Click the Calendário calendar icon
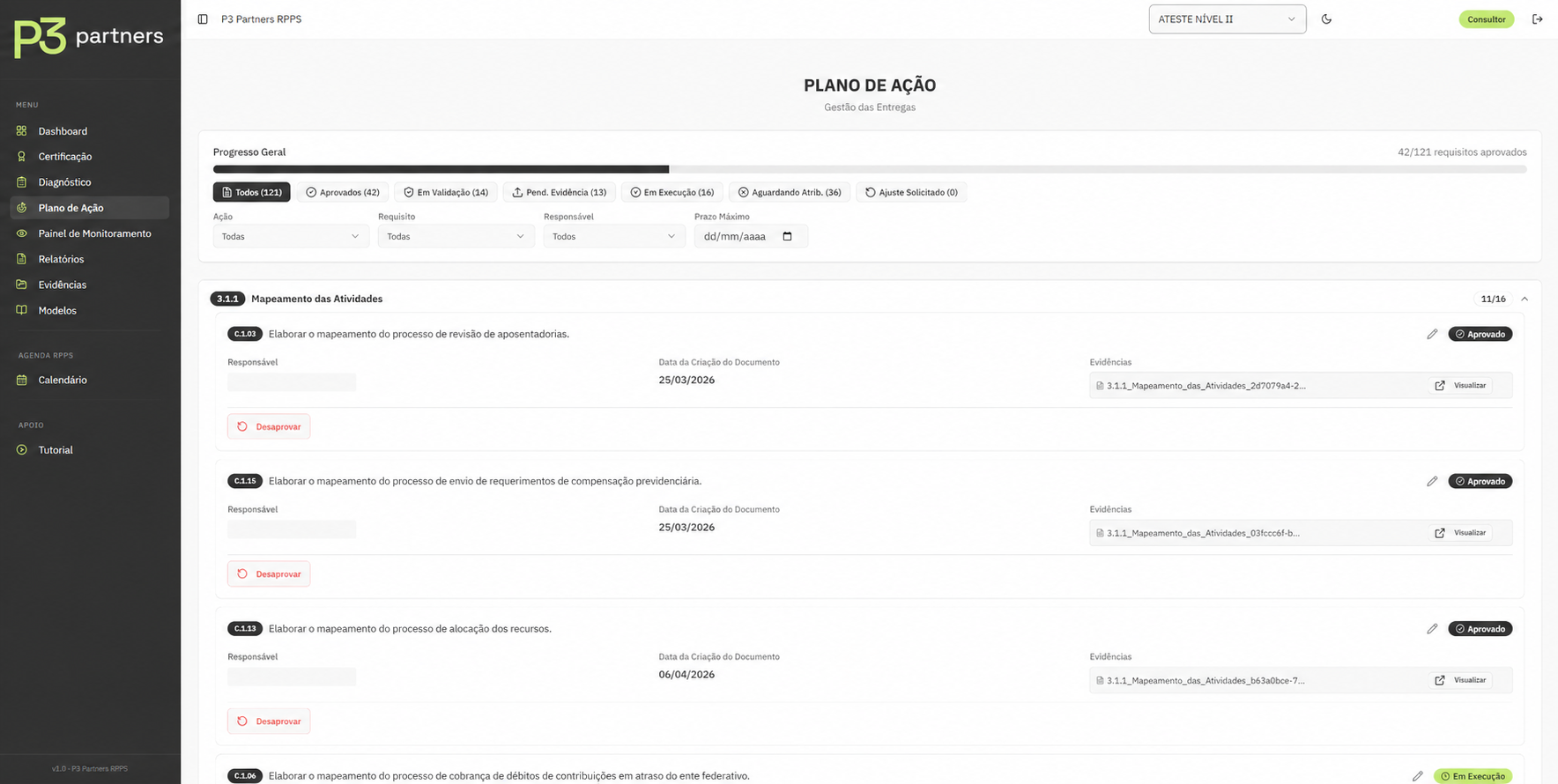This screenshot has height=784, width=1558. [x=22, y=380]
